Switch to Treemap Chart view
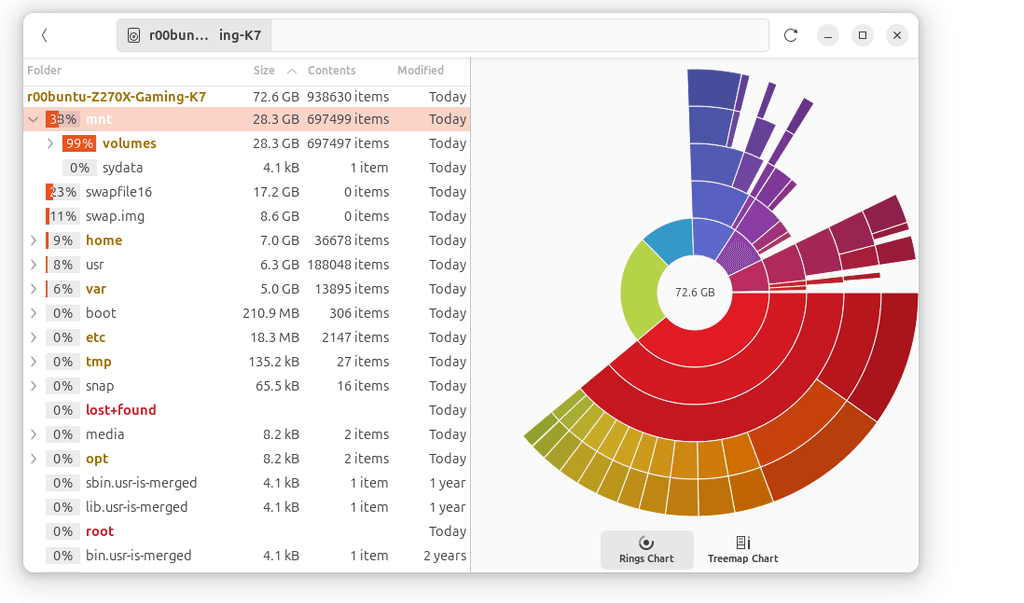The height and width of the screenshot is (603, 1024). coord(742,549)
